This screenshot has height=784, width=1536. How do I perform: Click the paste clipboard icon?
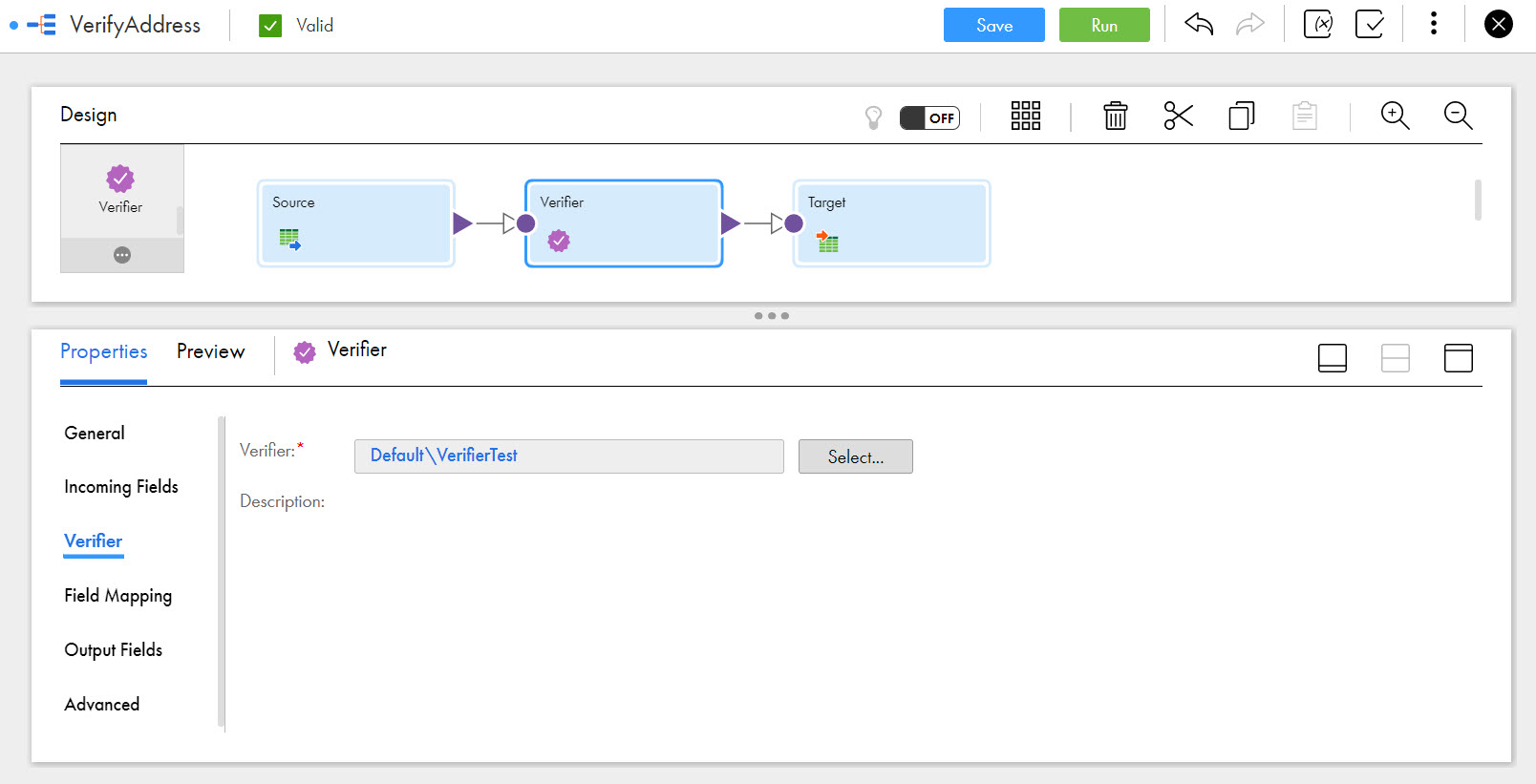click(1305, 116)
